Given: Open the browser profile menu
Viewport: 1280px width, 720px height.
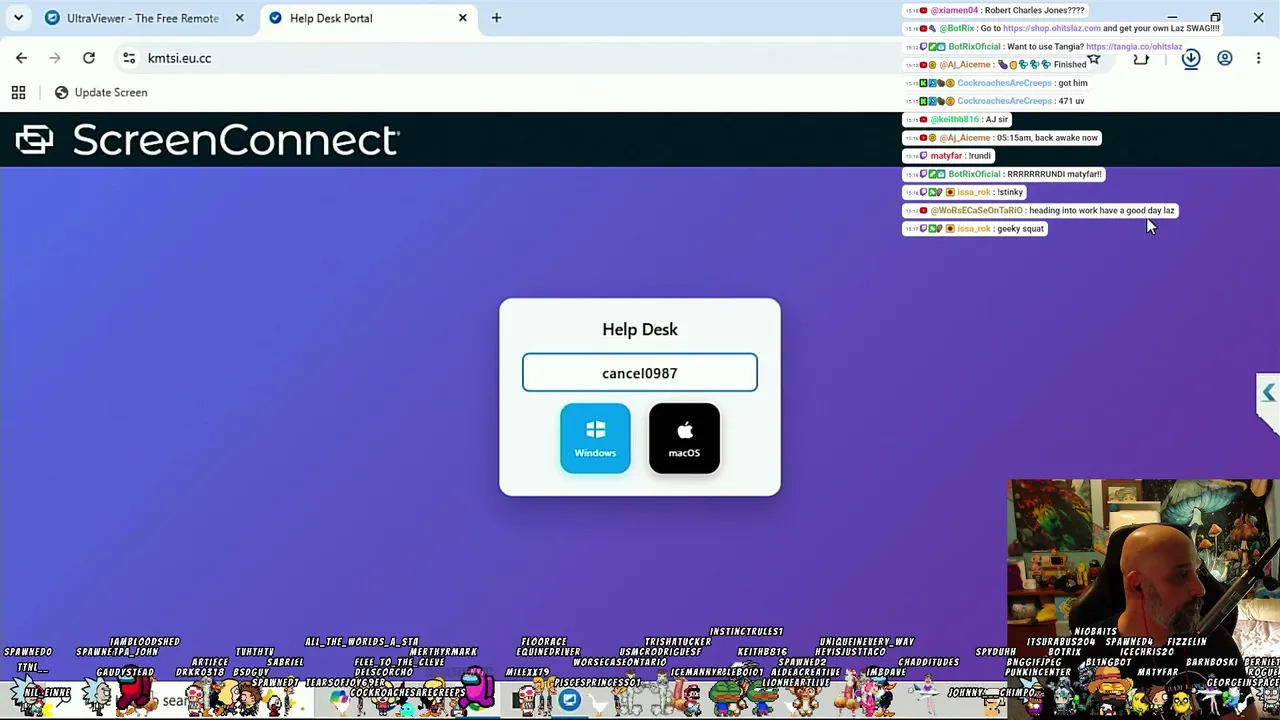Looking at the screenshot, I should coord(1224,58).
